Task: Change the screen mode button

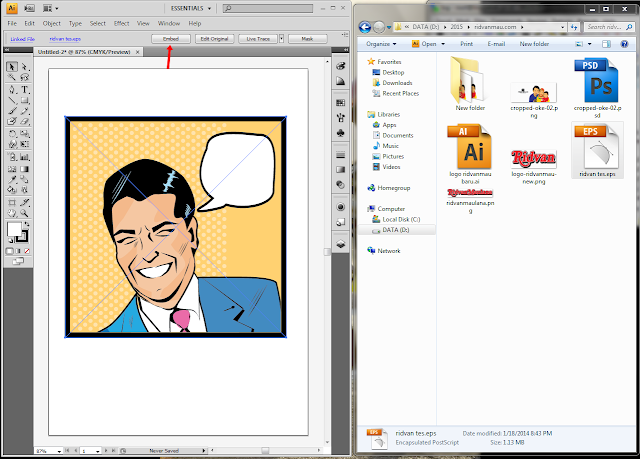Action: (x=18, y=262)
